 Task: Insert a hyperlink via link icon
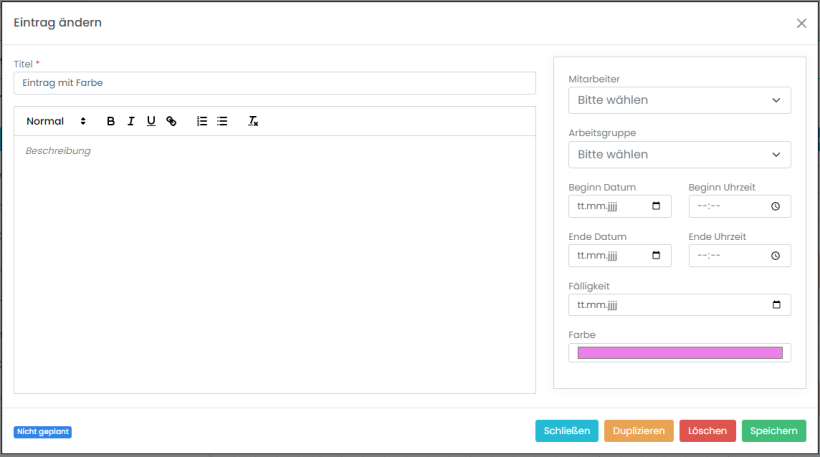171,121
